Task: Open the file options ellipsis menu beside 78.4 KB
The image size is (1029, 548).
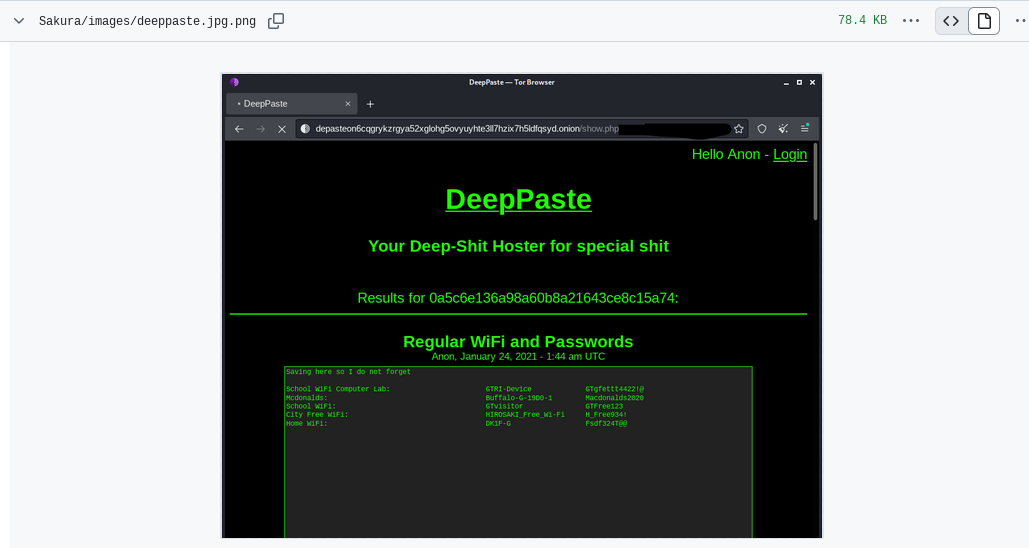Action: pyautogui.click(x=911, y=21)
